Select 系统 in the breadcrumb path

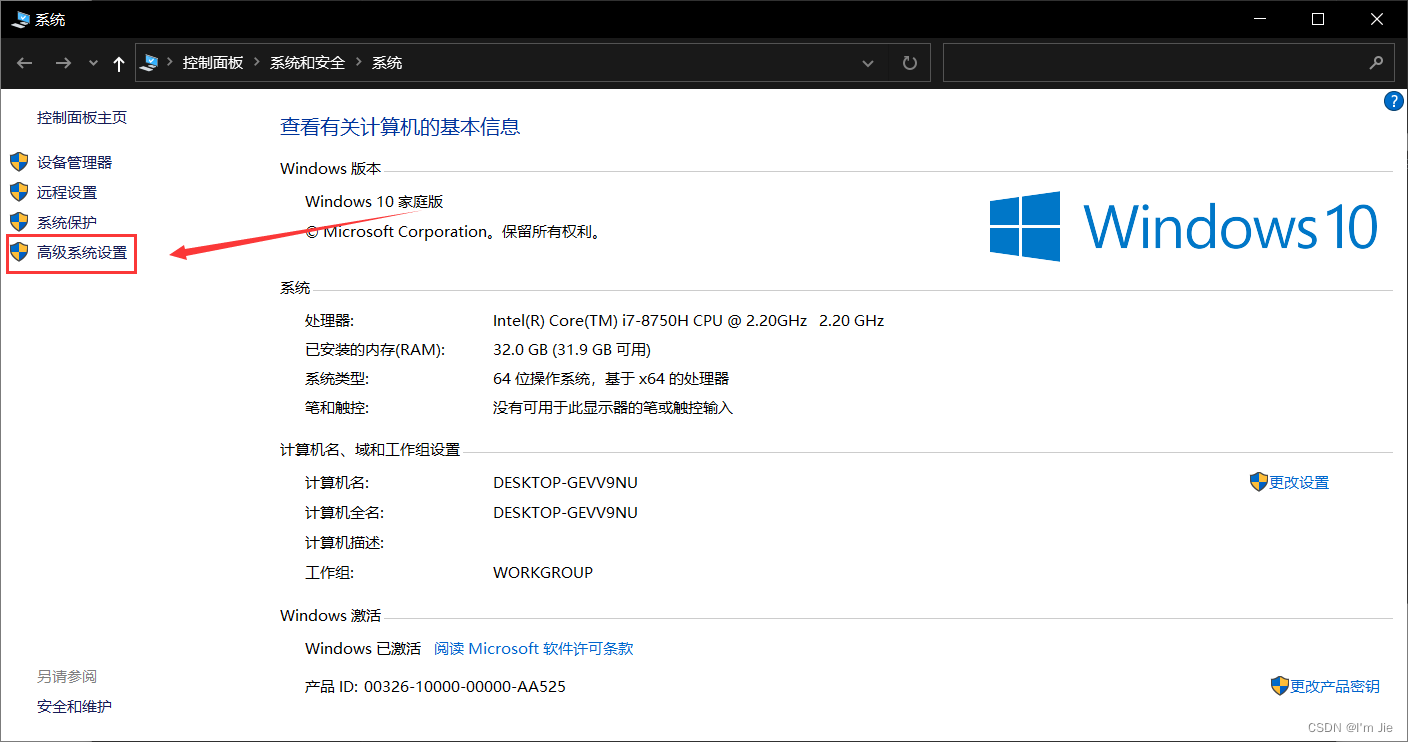point(387,63)
